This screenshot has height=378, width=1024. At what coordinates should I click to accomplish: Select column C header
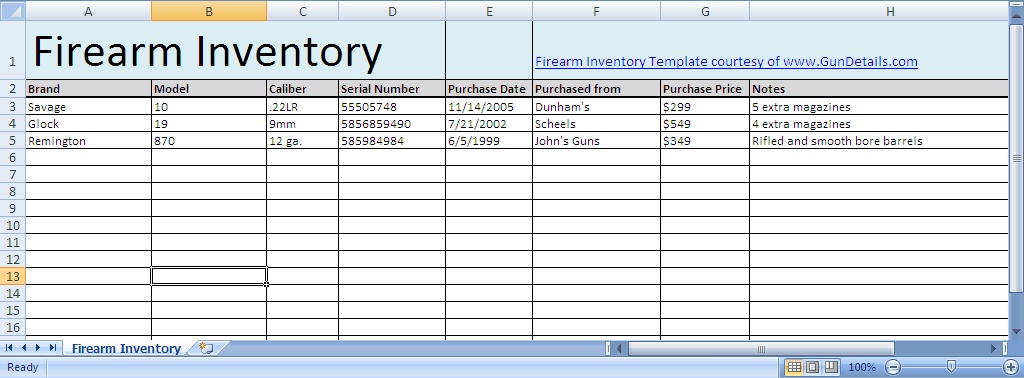[x=302, y=10]
